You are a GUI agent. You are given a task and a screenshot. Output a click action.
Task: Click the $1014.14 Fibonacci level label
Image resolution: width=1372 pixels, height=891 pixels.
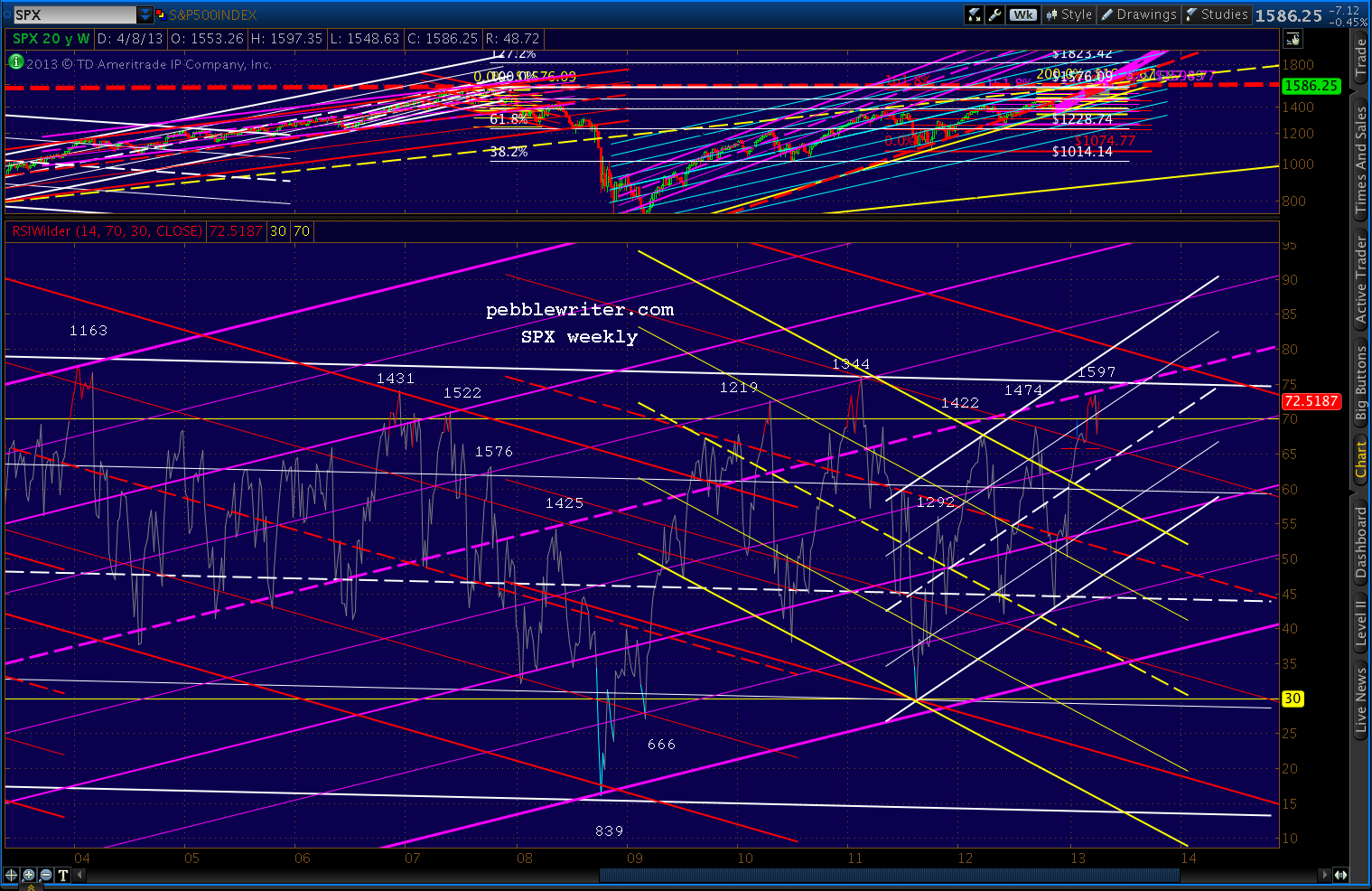pos(1082,152)
